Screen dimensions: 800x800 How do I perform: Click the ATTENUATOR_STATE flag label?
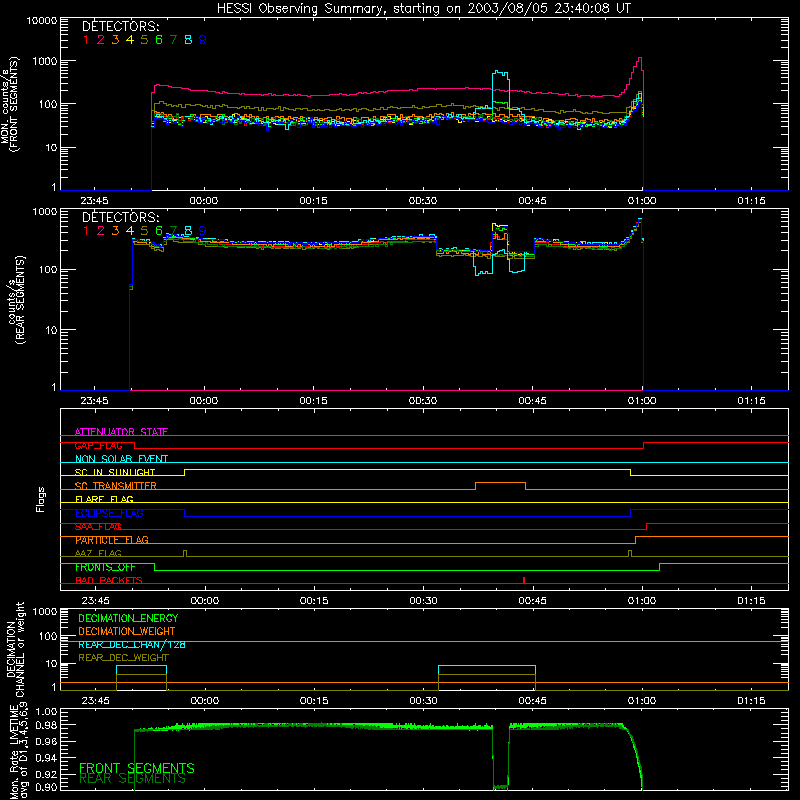[x=121, y=432]
